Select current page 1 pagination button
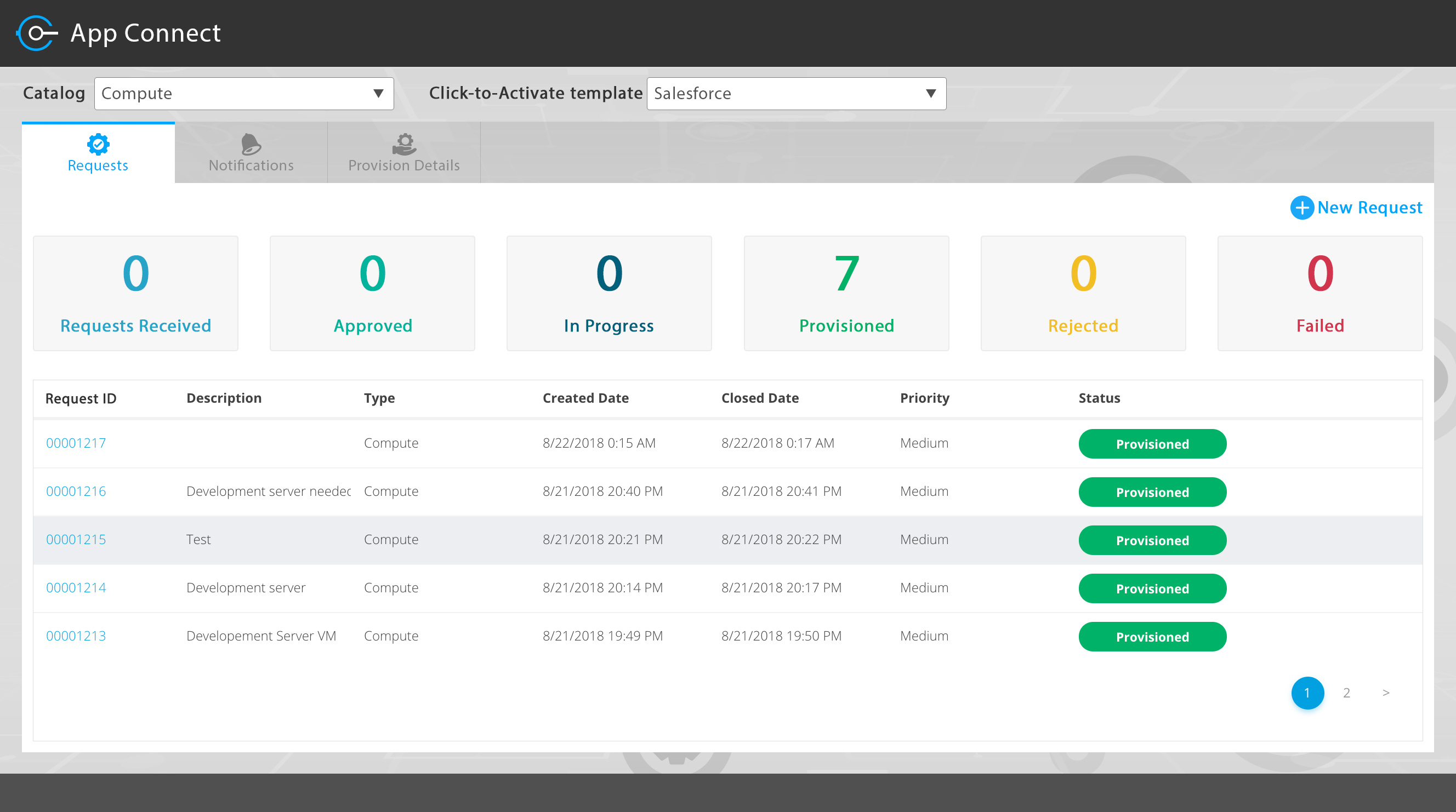The width and height of the screenshot is (1456, 812). tap(1307, 693)
